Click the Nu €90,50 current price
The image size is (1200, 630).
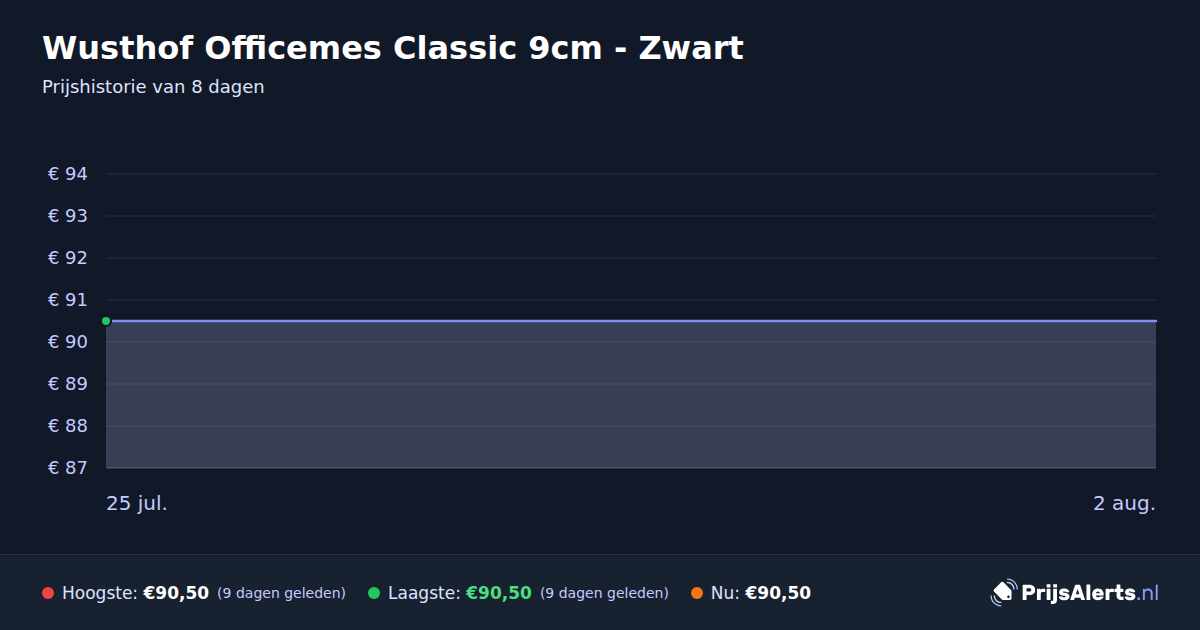[x=778, y=593]
